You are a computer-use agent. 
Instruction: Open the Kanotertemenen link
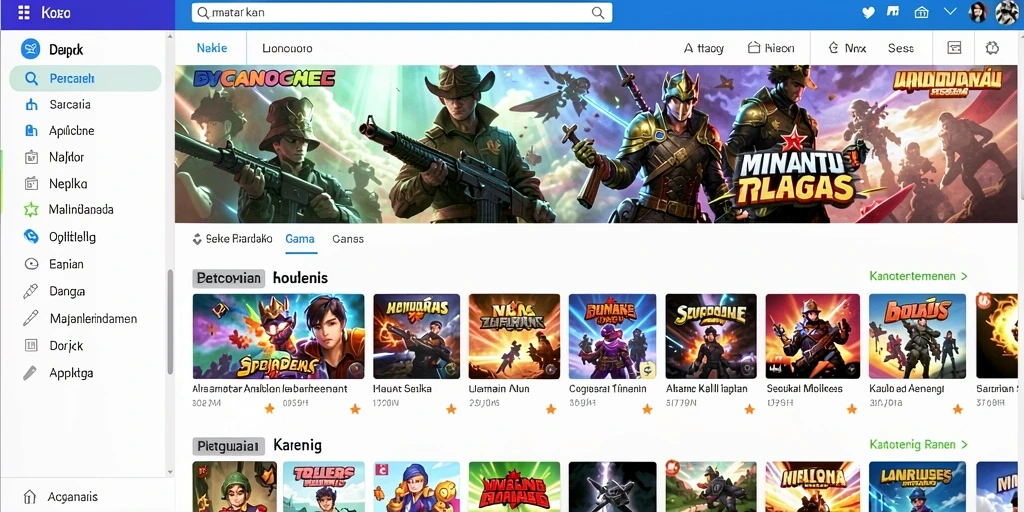[918, 276]
